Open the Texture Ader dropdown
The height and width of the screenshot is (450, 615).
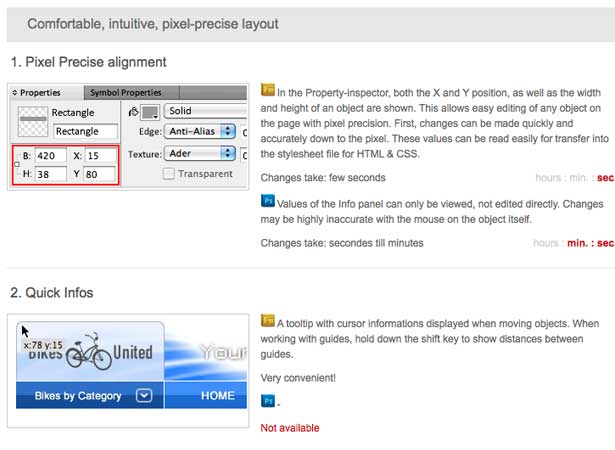point(200,153)
